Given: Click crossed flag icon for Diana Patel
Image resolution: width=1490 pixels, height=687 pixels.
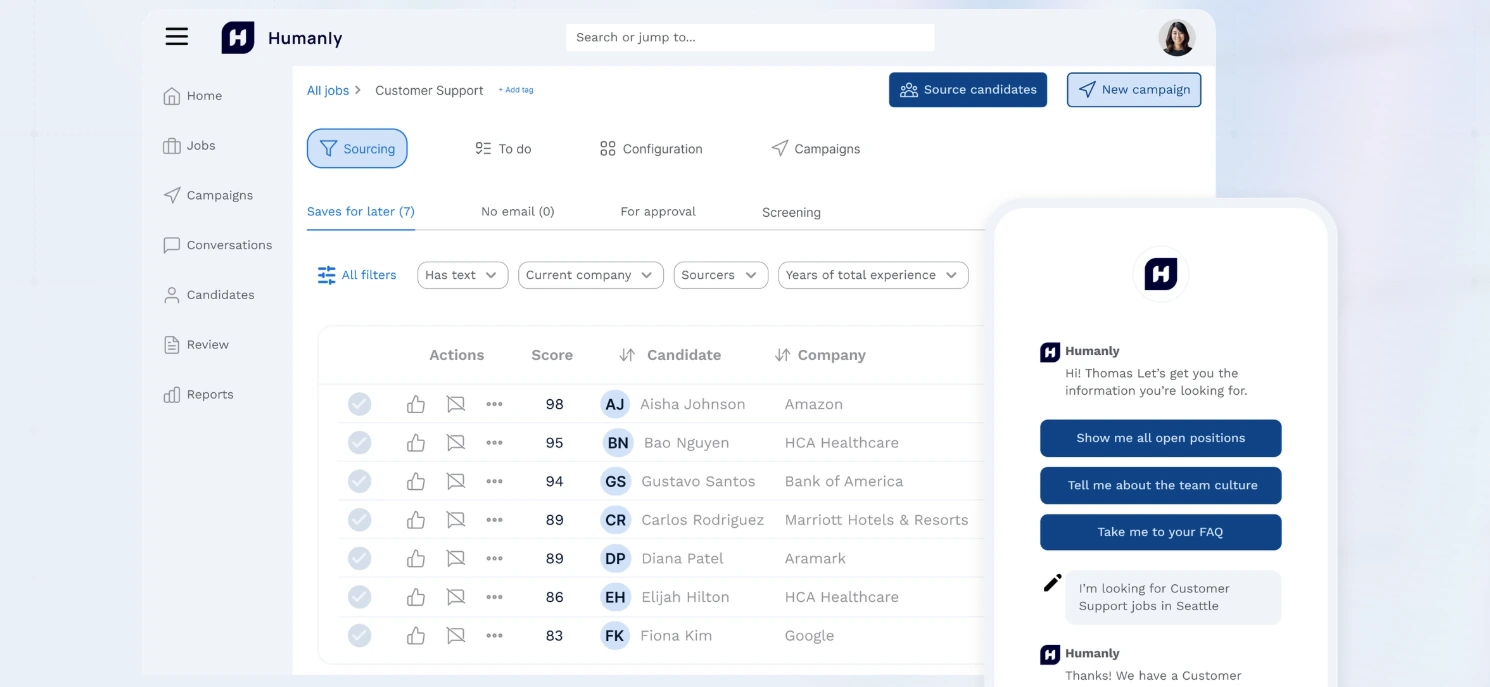Looking at the screenshot, I should [x=456, y=558].
